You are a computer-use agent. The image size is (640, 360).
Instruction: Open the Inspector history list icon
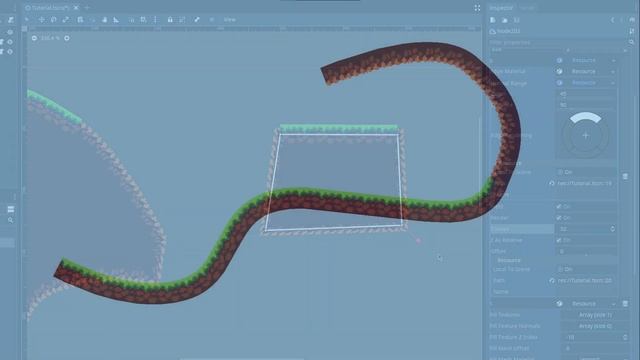coord(632,20)
